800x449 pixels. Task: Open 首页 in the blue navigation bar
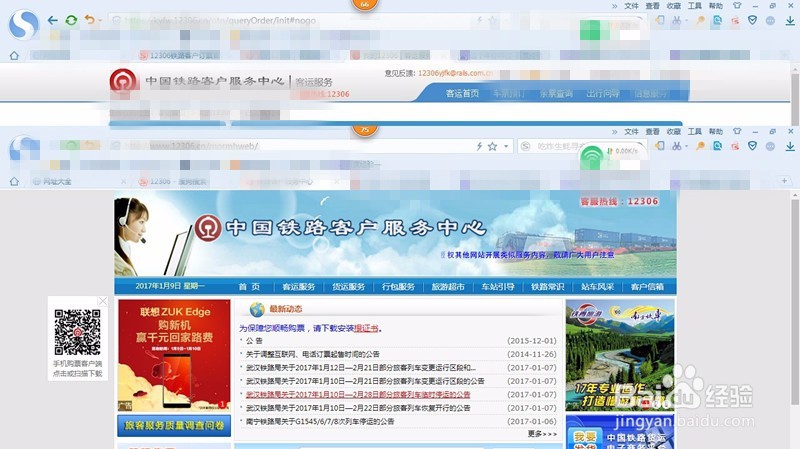pyautogui.click(x=249, y=287)
